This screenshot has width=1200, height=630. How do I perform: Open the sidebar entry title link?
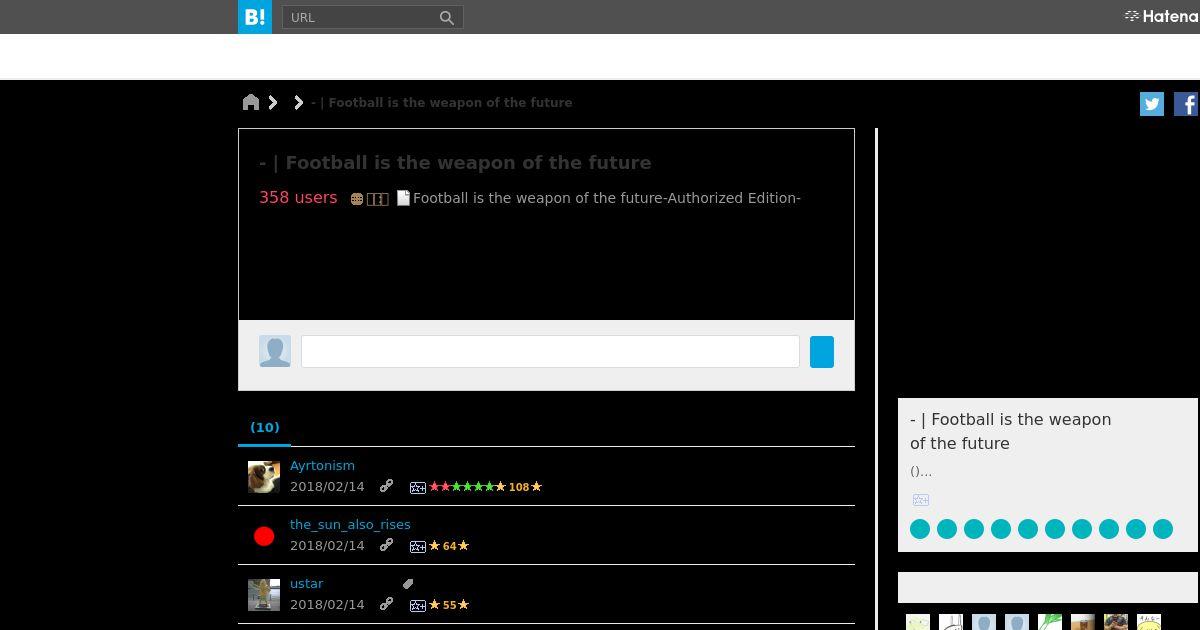[1010, 431]
